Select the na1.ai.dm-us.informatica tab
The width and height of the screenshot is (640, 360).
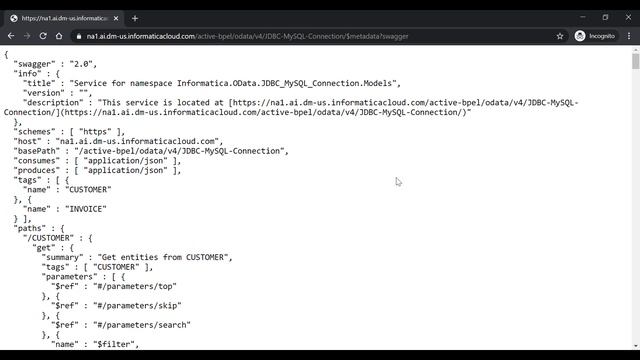64,18
